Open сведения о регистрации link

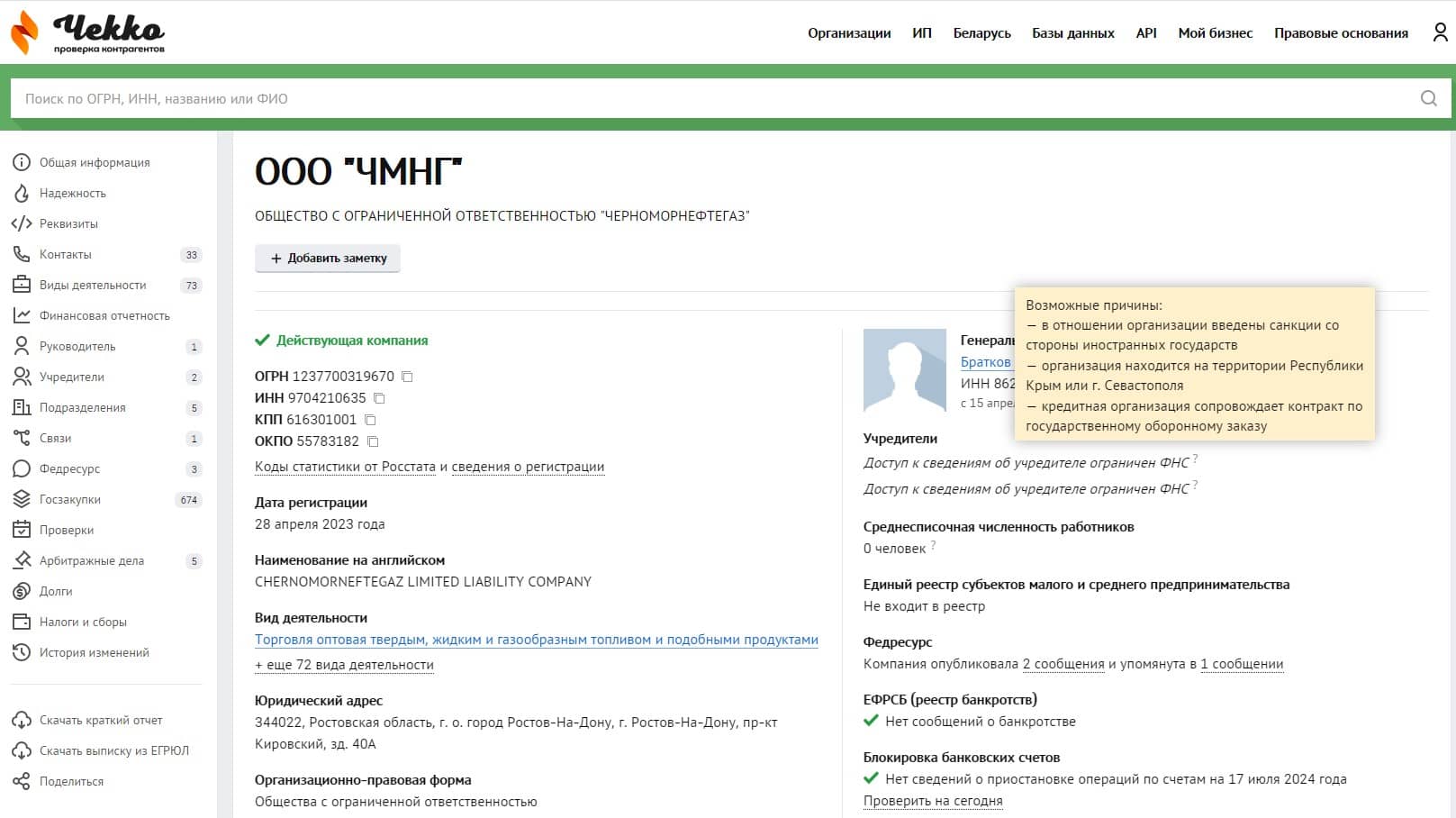[x=528, y=467]
